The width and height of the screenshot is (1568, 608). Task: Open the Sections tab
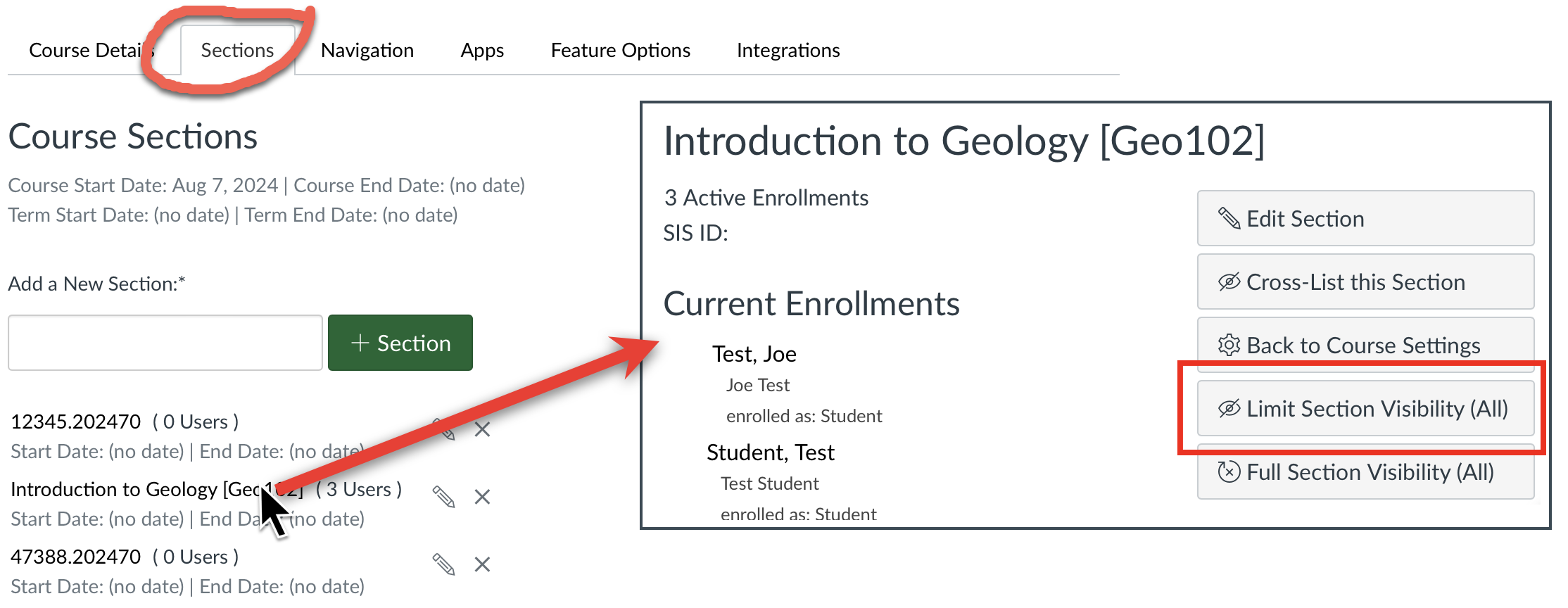[237, 51]
